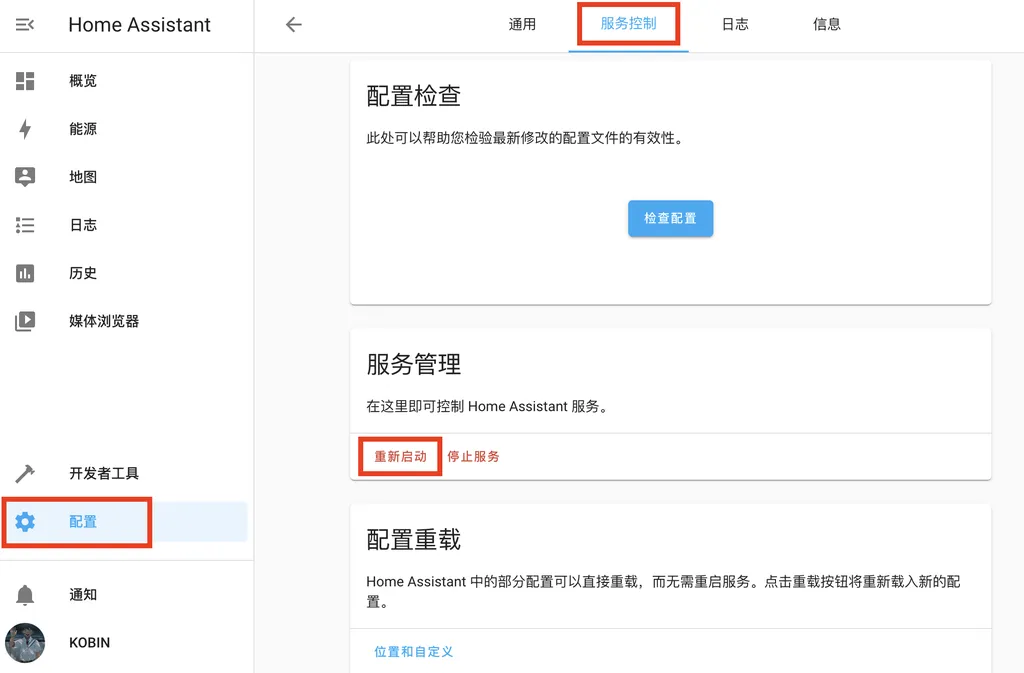This screenshot has height=673, width=1024.
Task: Reload 位置和自定义 configuration
Action: (414, 651)
